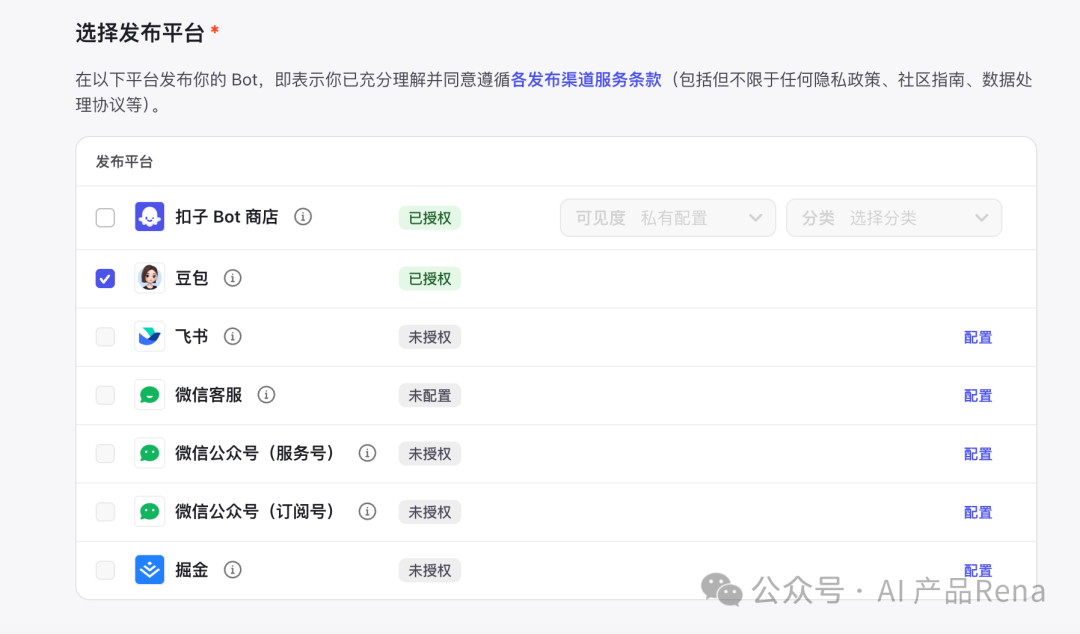Click the 微信客服 green chat icon
Screen dimensions: 1080x634
(x=150, y=395)
